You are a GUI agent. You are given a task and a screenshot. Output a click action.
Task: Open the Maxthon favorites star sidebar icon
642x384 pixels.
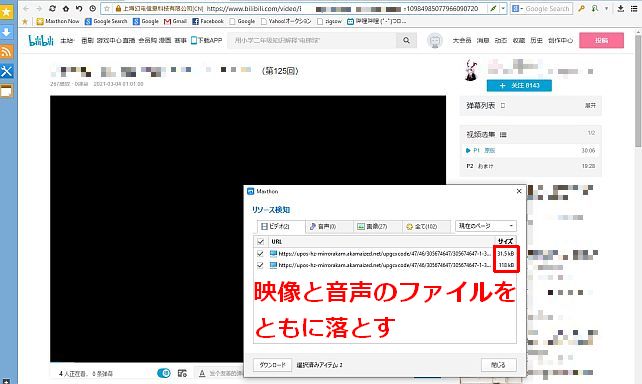(7, 12)
